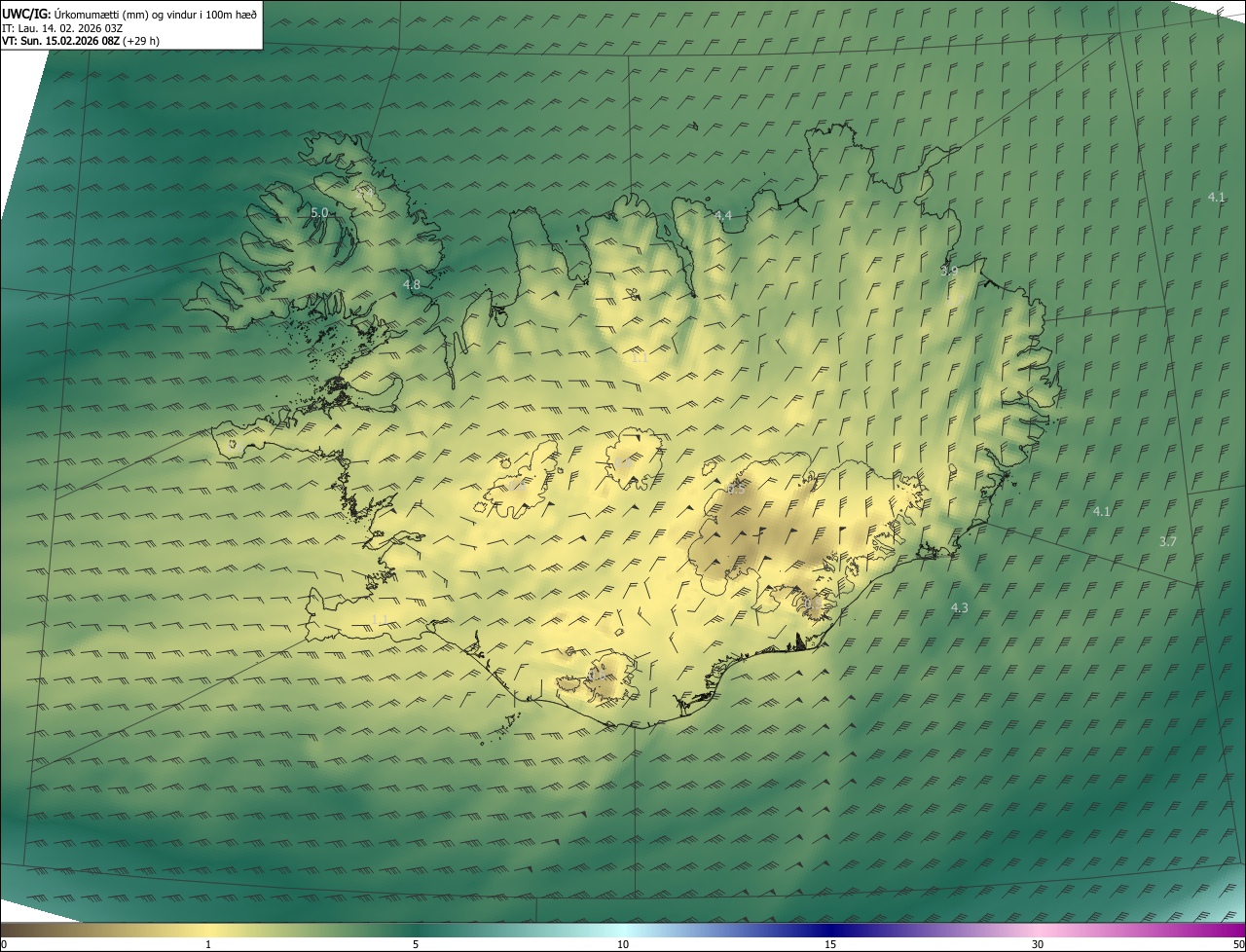The width and height of the screenshot is (1246, 952).
Task: Click the 4.1 value beside the 3.7 label
Action: (x=1101, y=511)
